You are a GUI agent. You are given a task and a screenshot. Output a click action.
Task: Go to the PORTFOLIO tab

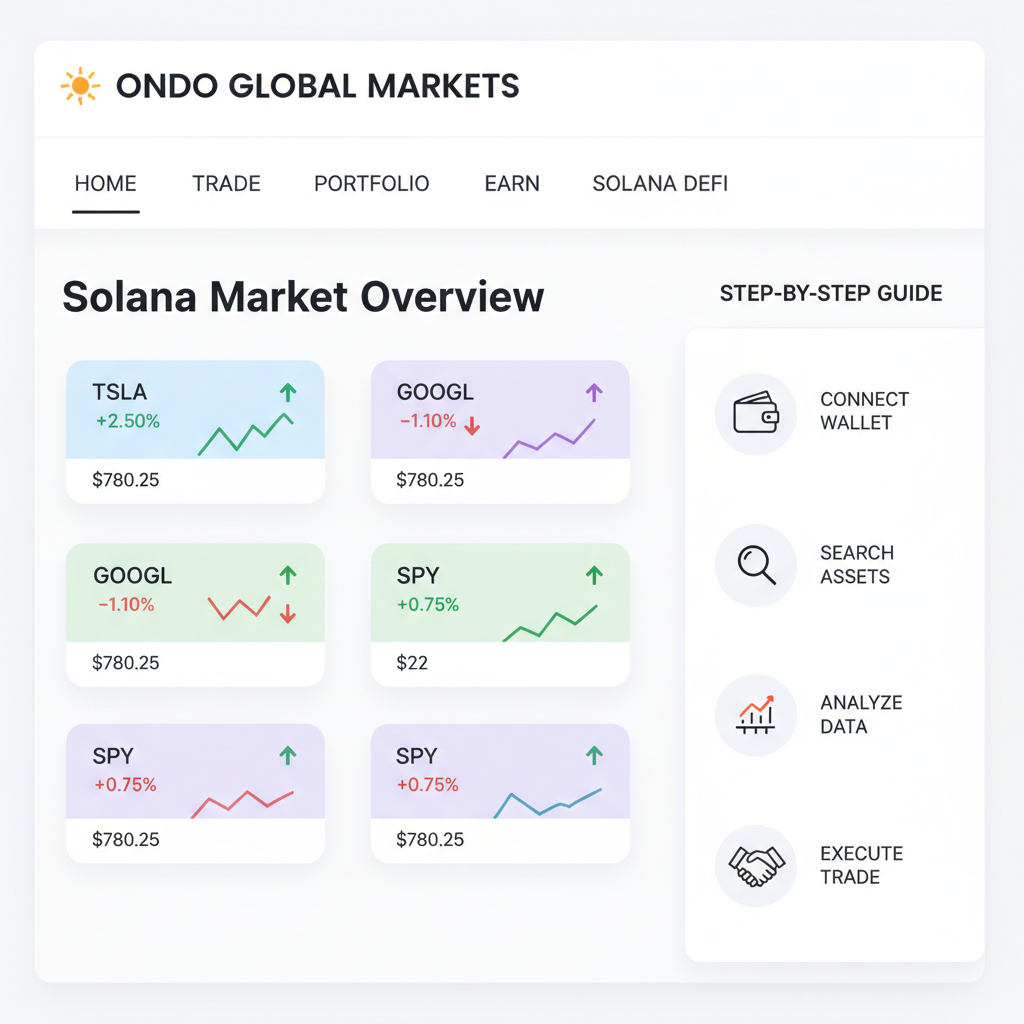(371, 183)
